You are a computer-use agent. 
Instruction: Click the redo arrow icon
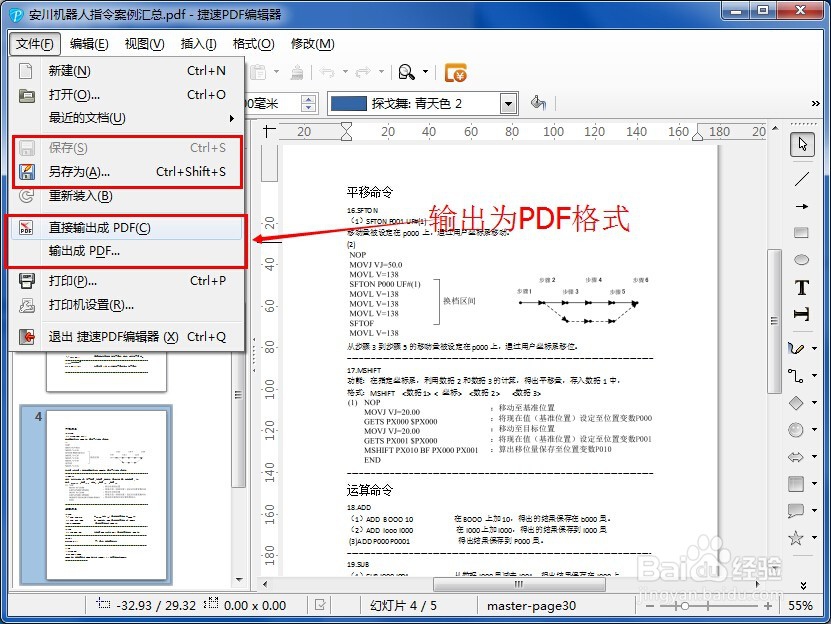coord(363,72)
